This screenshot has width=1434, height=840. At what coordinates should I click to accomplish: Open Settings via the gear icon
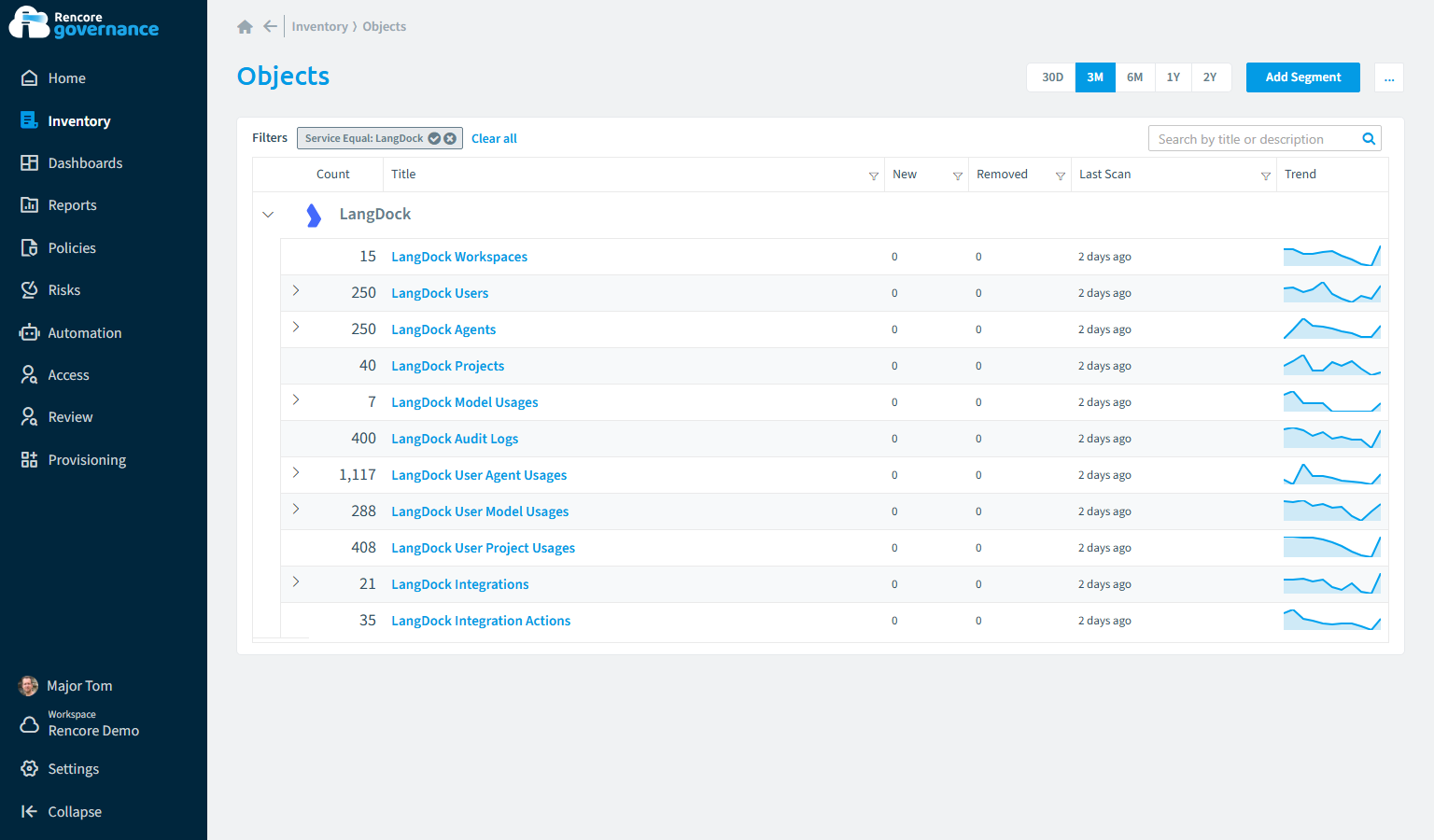30,769
